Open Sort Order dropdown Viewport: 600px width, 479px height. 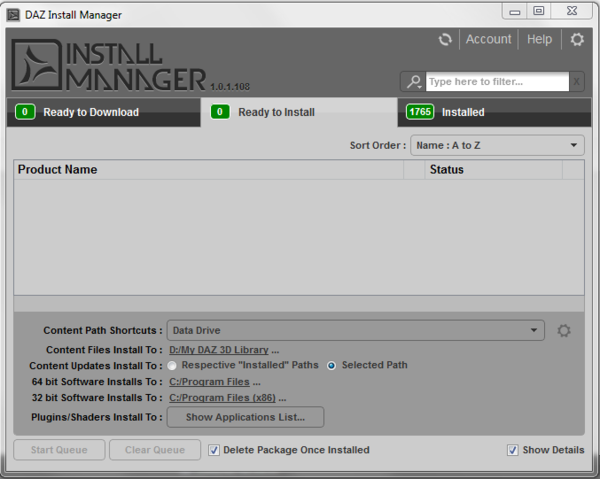[x=497, y=145]
